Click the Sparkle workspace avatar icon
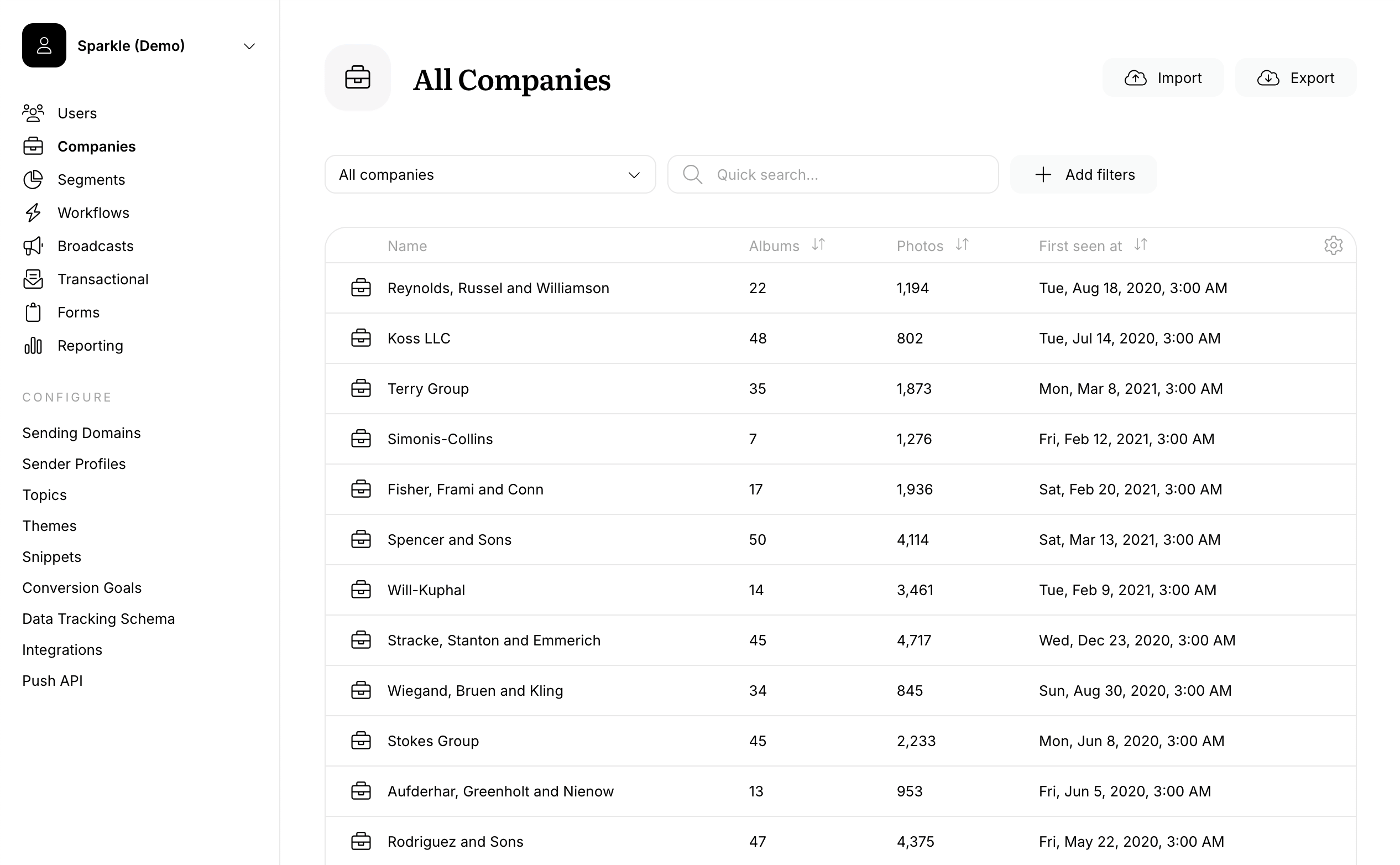 point(44,45)
